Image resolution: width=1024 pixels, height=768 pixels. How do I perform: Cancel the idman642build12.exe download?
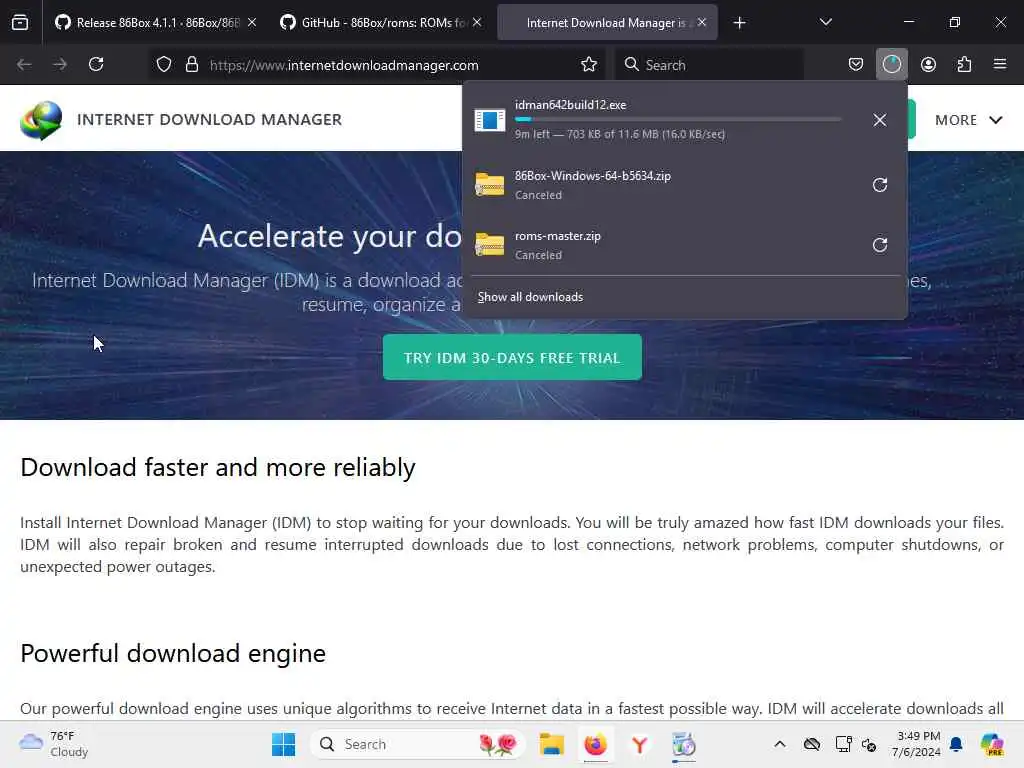[x=880, y=120]
